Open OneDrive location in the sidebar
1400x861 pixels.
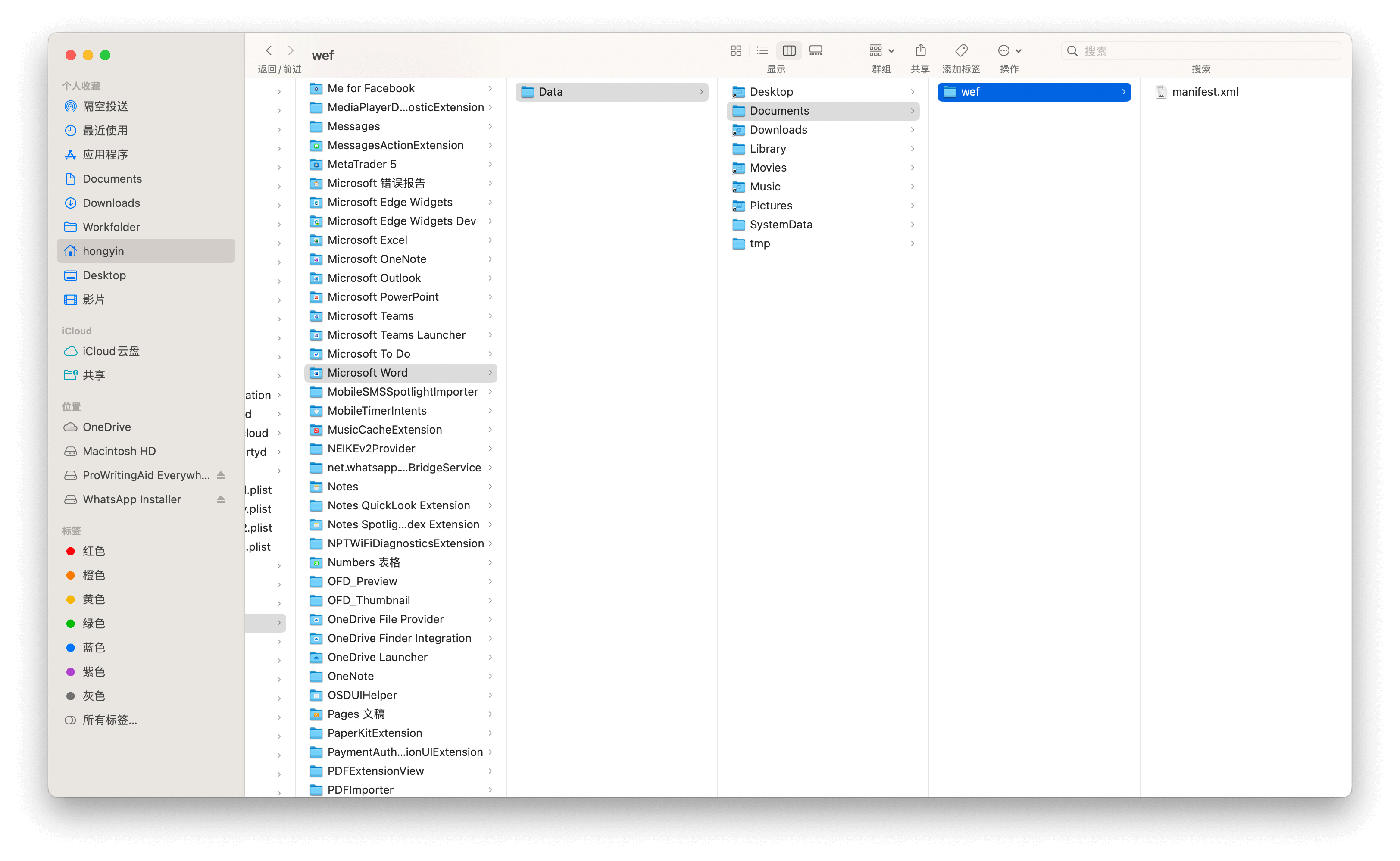tap(146, 427)
